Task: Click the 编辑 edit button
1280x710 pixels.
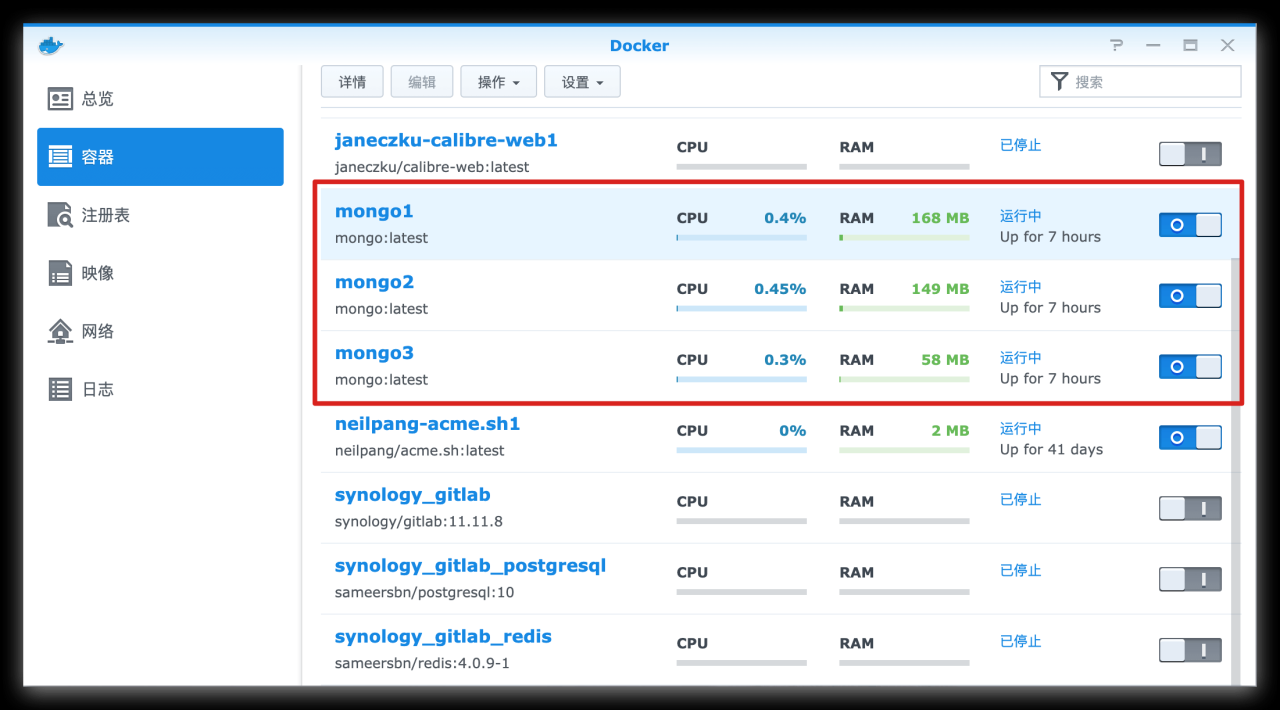Action: pyautogui.click(x=422, y=82)
